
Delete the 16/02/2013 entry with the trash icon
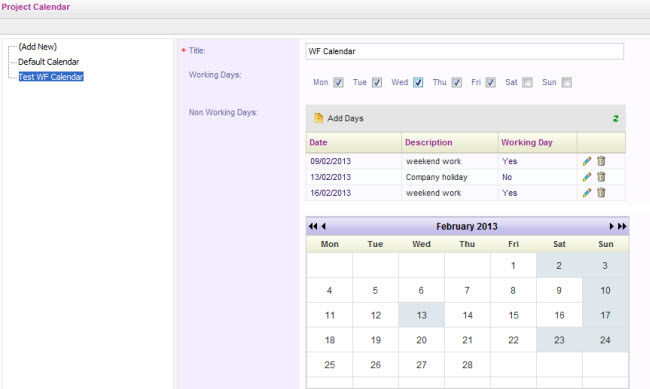(601, 192)
